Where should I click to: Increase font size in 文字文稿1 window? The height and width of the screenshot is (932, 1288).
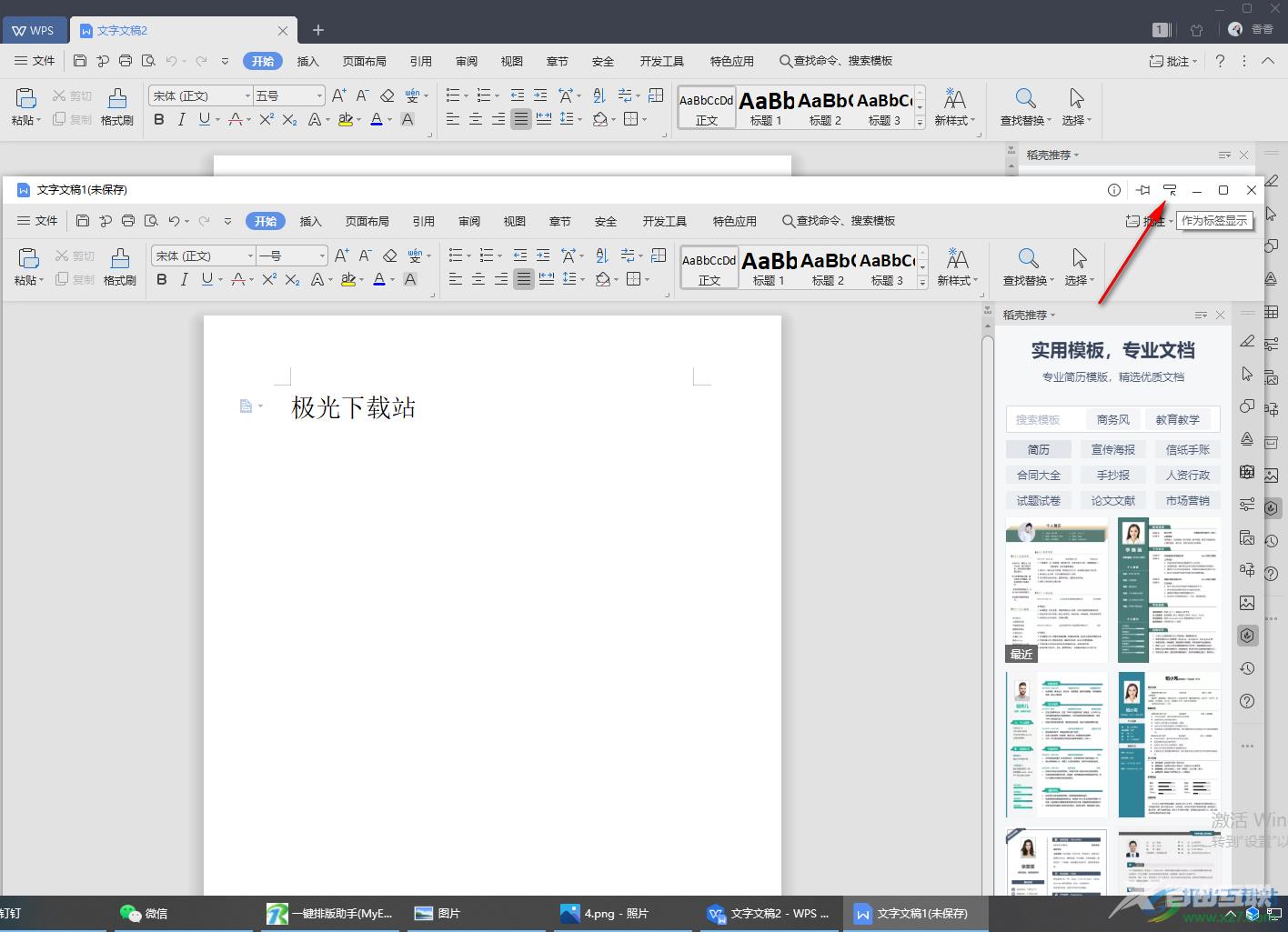[x=341, y=256]
